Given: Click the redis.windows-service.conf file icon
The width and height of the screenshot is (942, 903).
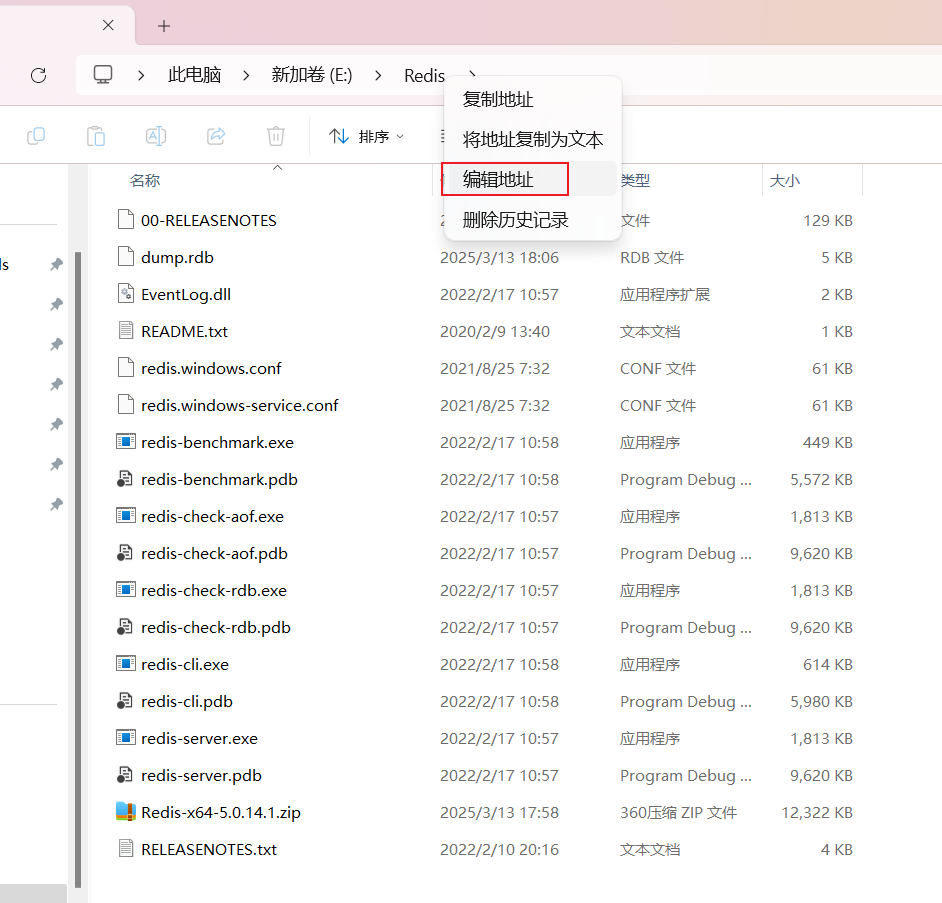Looking at the screenshot, I should (126, 405).
